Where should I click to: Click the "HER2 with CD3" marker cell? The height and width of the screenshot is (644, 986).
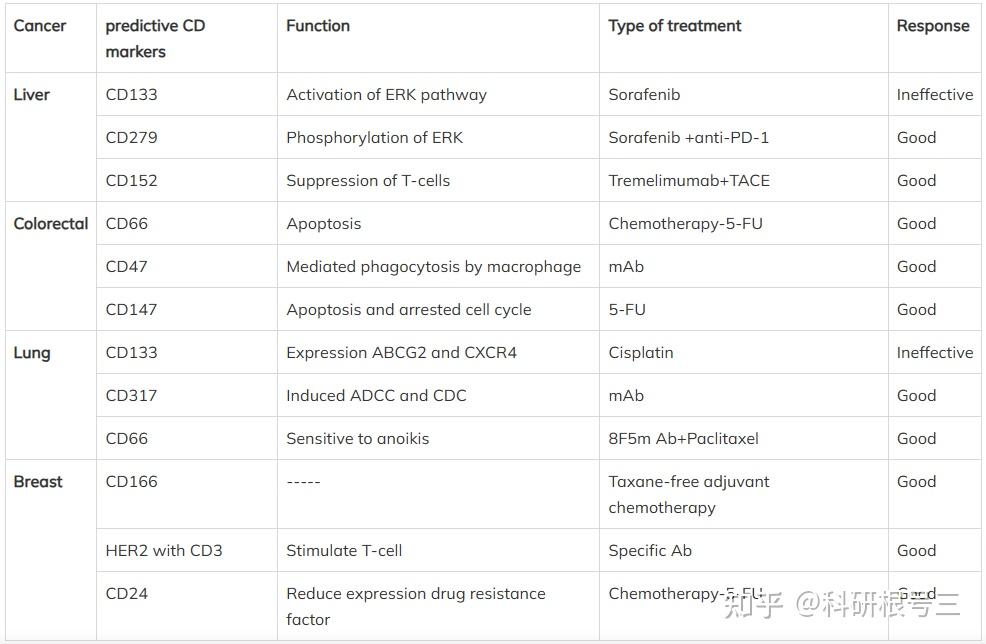click(164, 551)
